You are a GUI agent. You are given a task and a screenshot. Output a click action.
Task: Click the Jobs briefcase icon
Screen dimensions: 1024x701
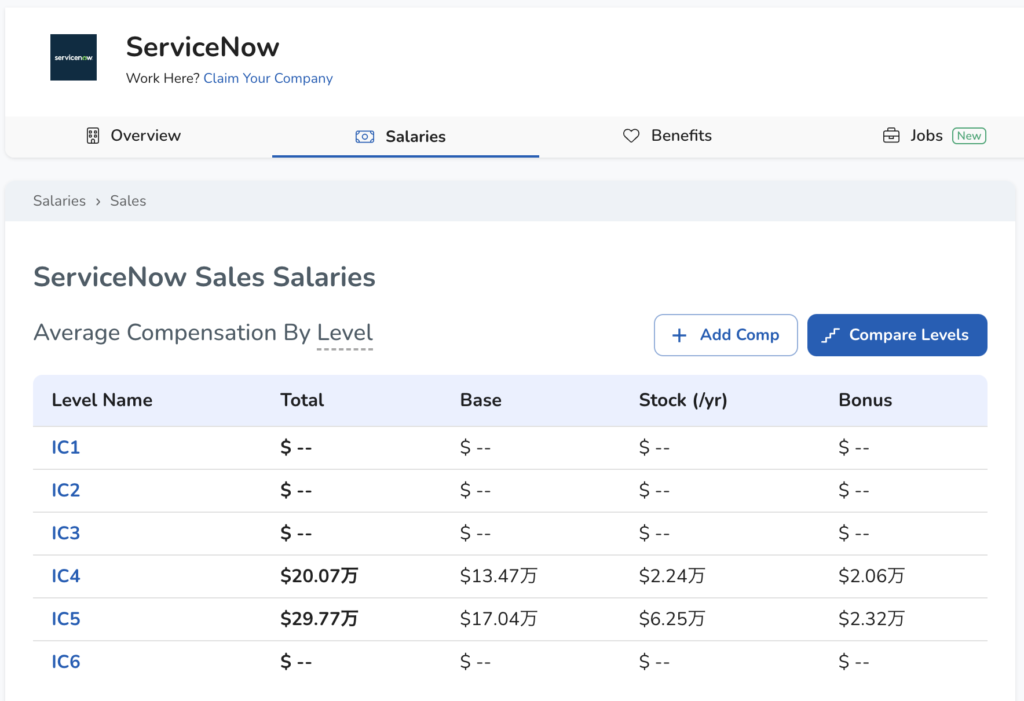891,136
